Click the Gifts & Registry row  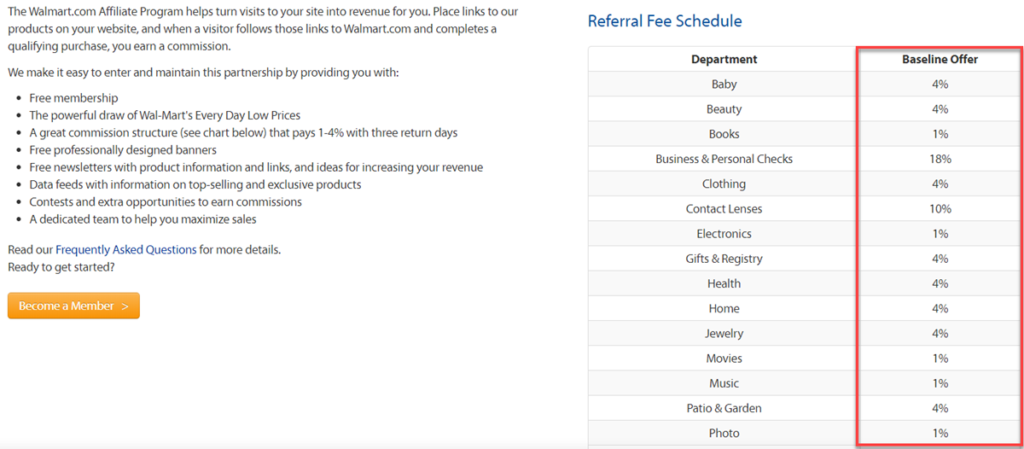[724, 259]
